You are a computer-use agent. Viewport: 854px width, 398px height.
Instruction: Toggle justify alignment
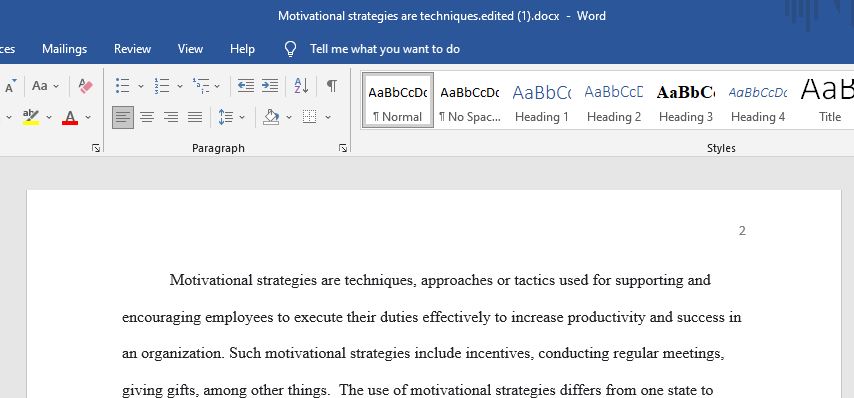coord(195,117)
